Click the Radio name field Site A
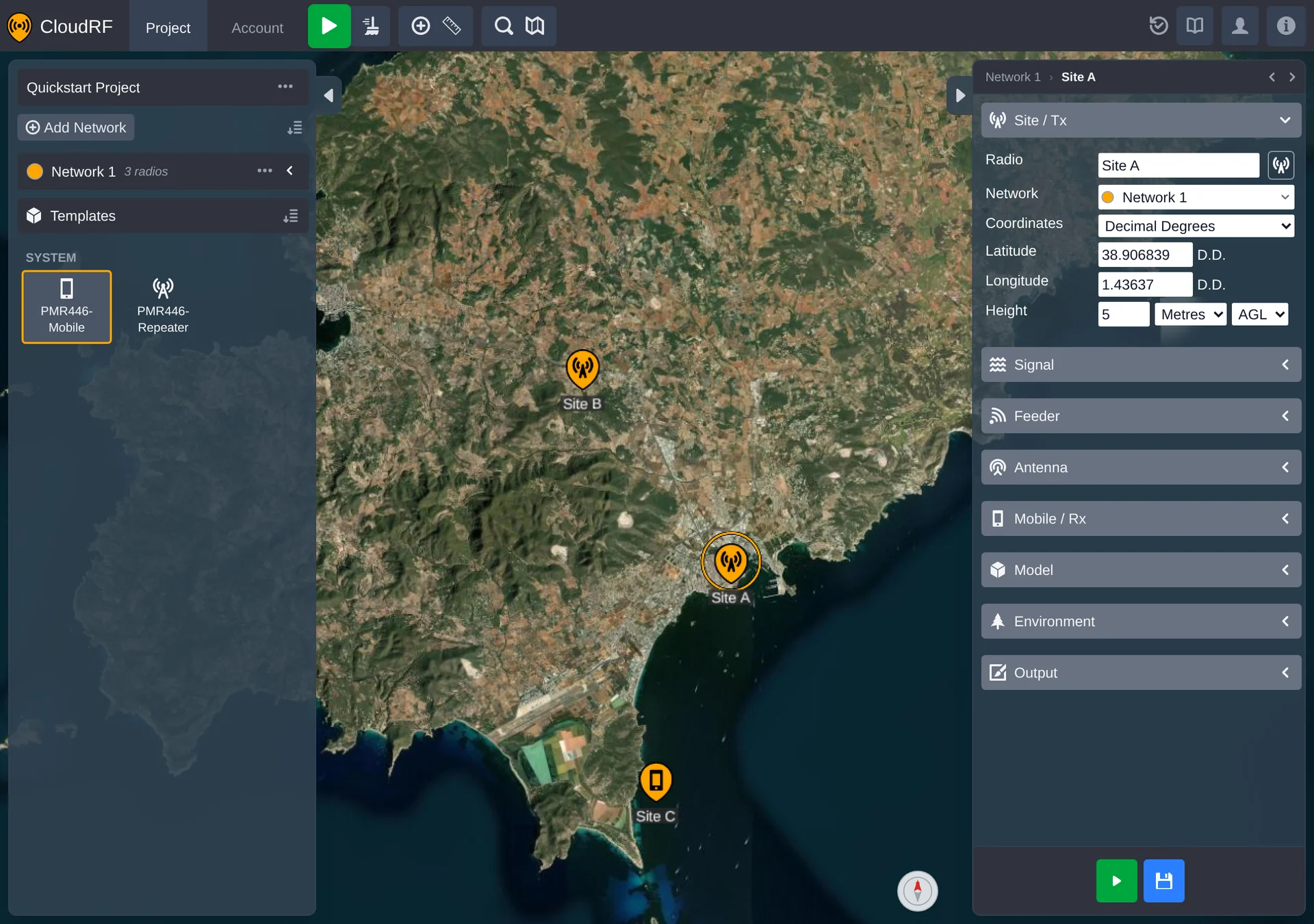1314x924 pixels. tap(1178, 166)
